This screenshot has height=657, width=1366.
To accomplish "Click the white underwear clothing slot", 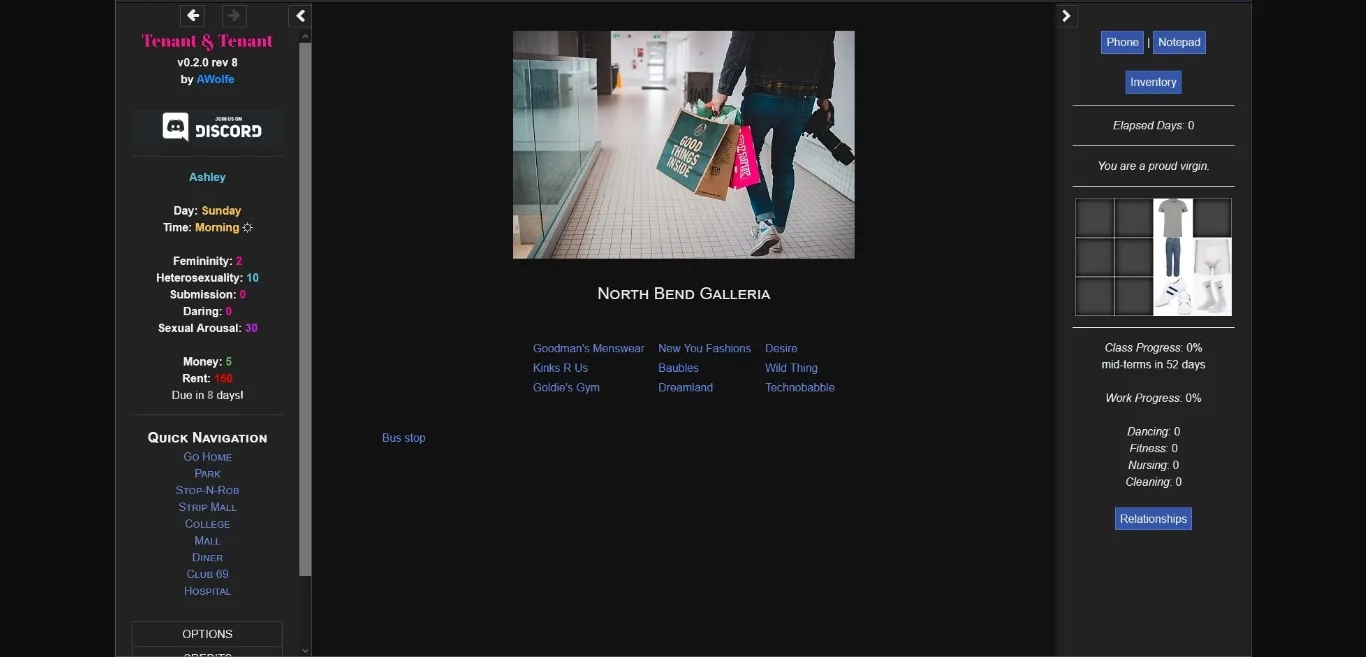I will click(1212, 257).
